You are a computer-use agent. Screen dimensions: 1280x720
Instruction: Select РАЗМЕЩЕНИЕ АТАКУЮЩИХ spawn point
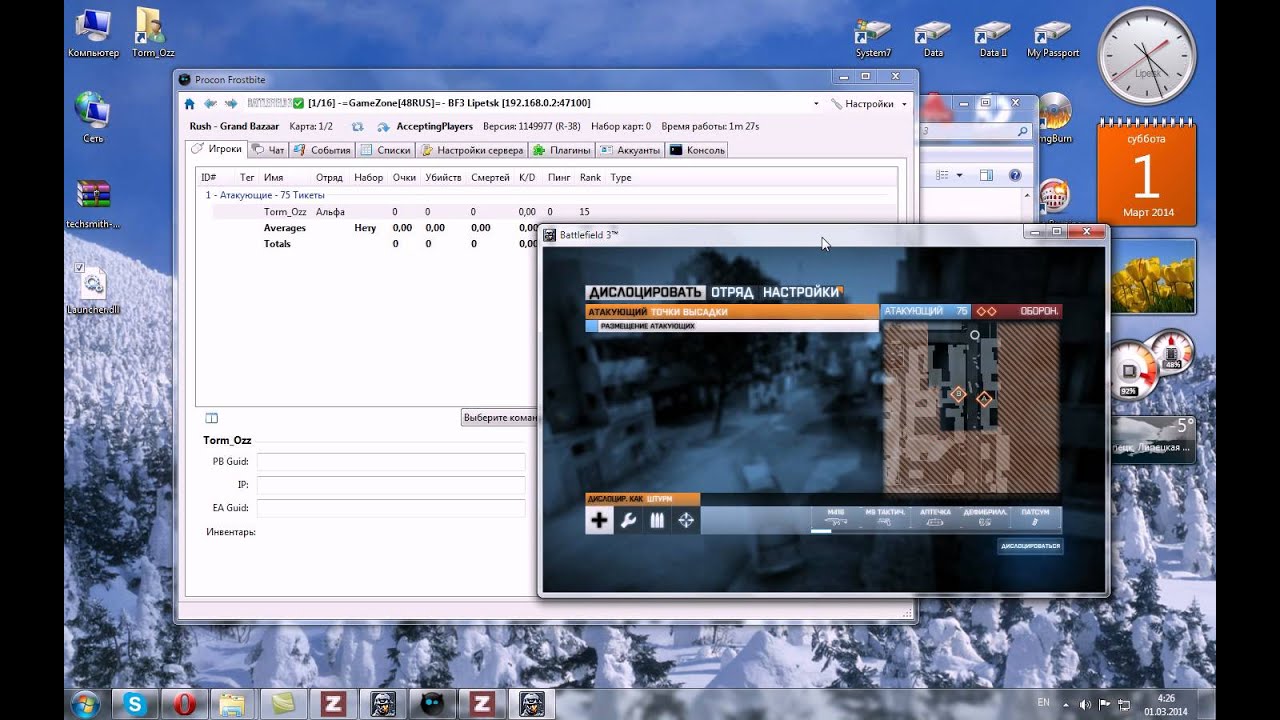[732, 326]
